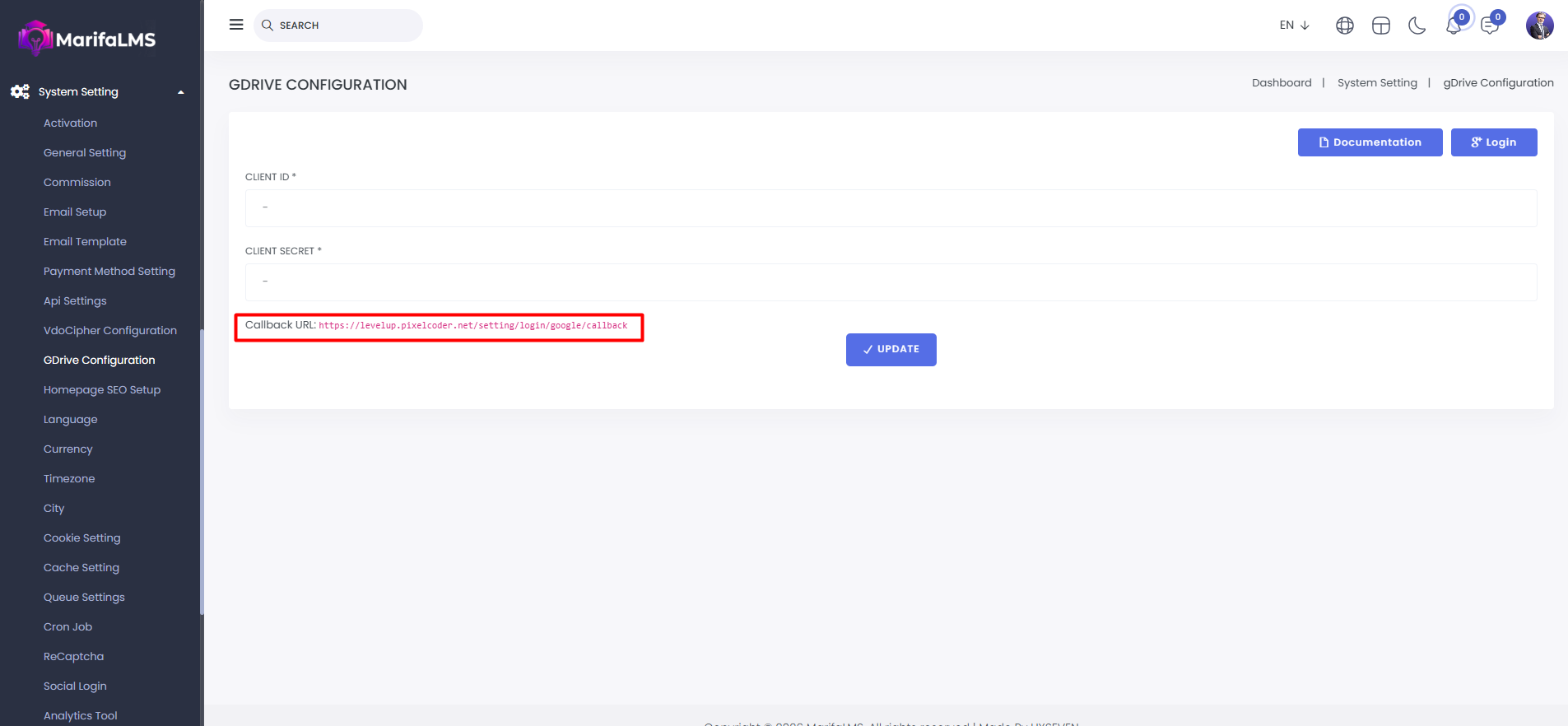Open VdoCipher Configuration menu item
The image size is (1568, 726).
point(110,330)
